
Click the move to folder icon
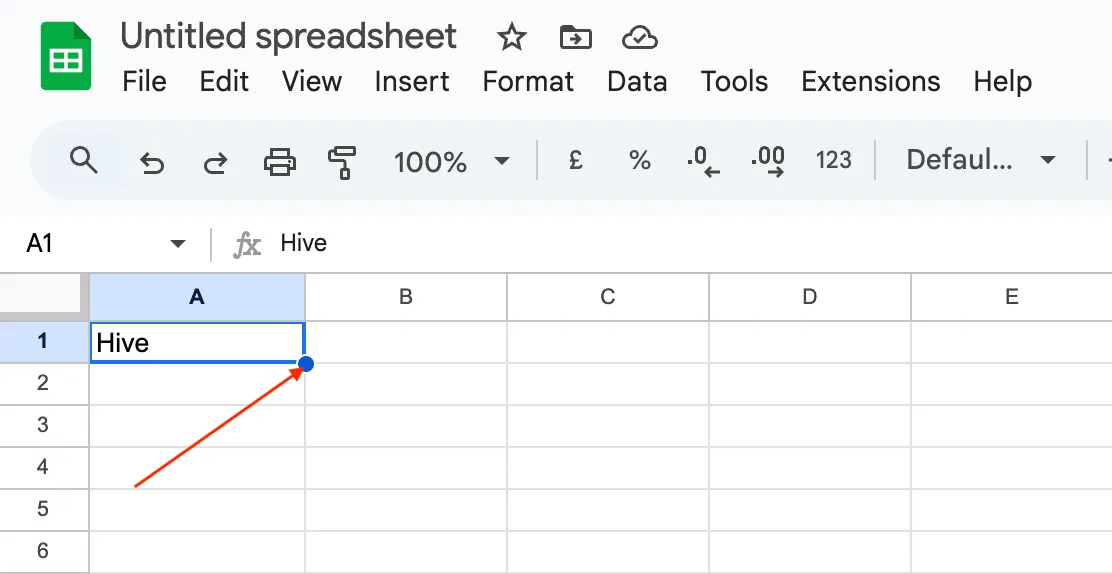(575, 38)
